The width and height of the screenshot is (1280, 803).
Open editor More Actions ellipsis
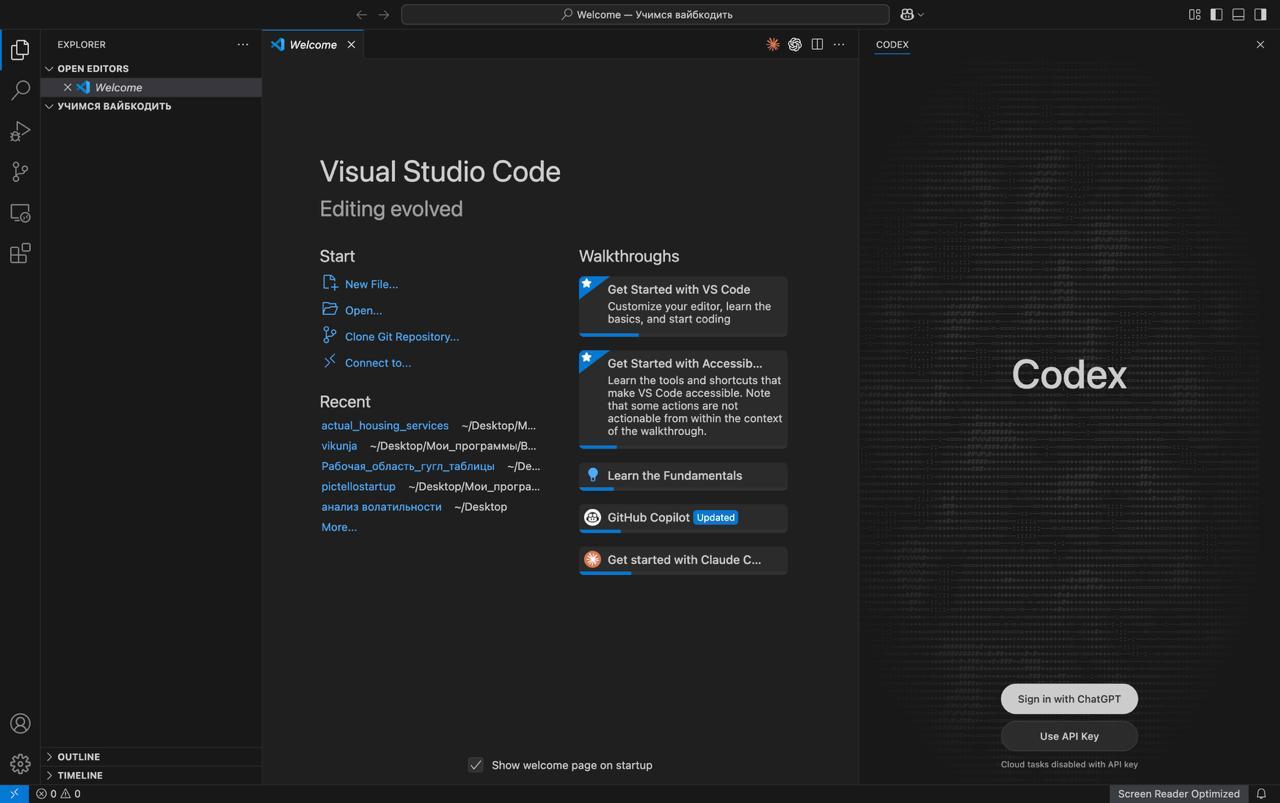click(839, 44)
